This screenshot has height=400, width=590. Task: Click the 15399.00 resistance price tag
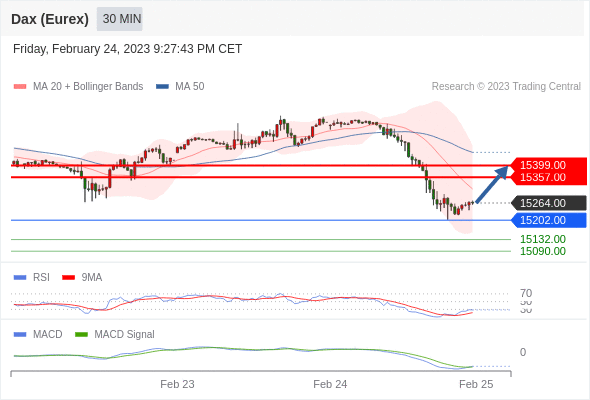(x=548, y=165)
